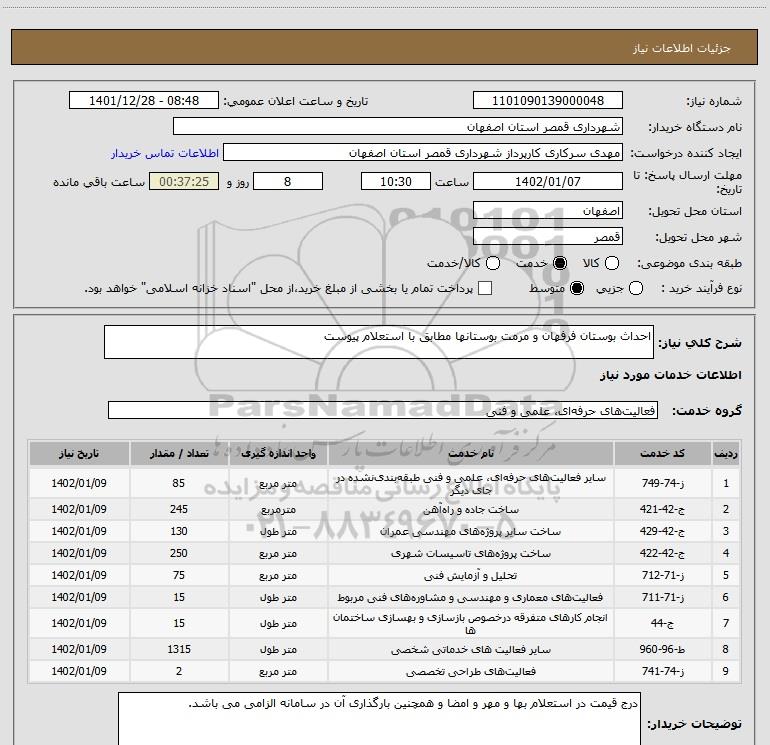The image size is (770, 745).
Task: Click the section heading اطلاعات خدمات مورد نیاز
Action: tap(671, 375)
